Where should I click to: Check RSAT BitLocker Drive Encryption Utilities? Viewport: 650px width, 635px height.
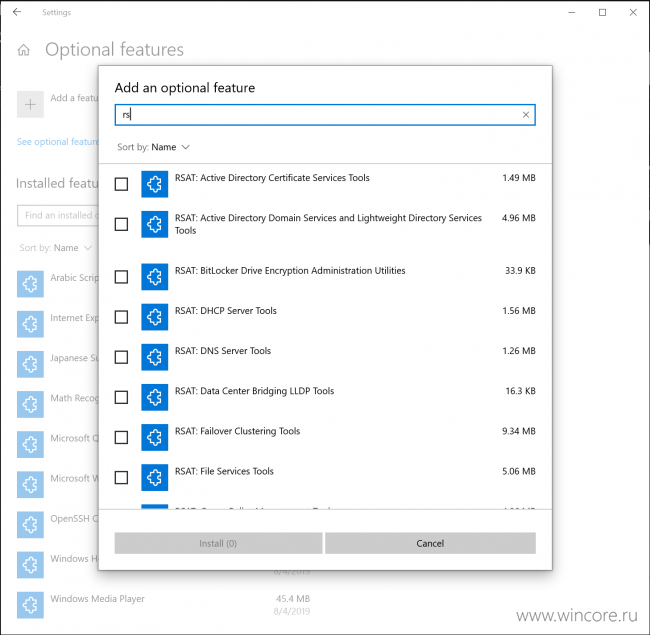121,277
